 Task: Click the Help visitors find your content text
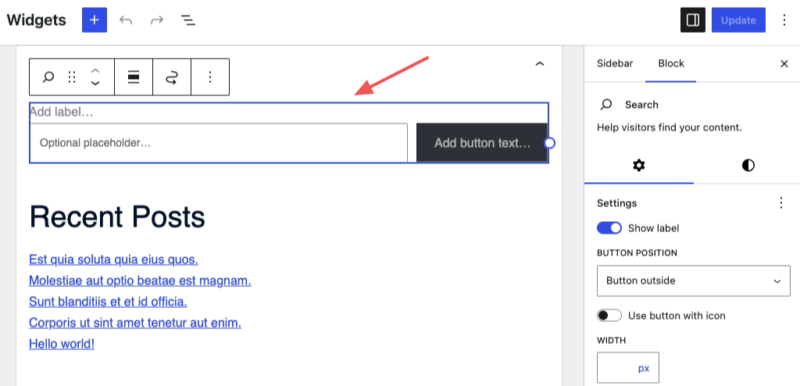[669, 127]
